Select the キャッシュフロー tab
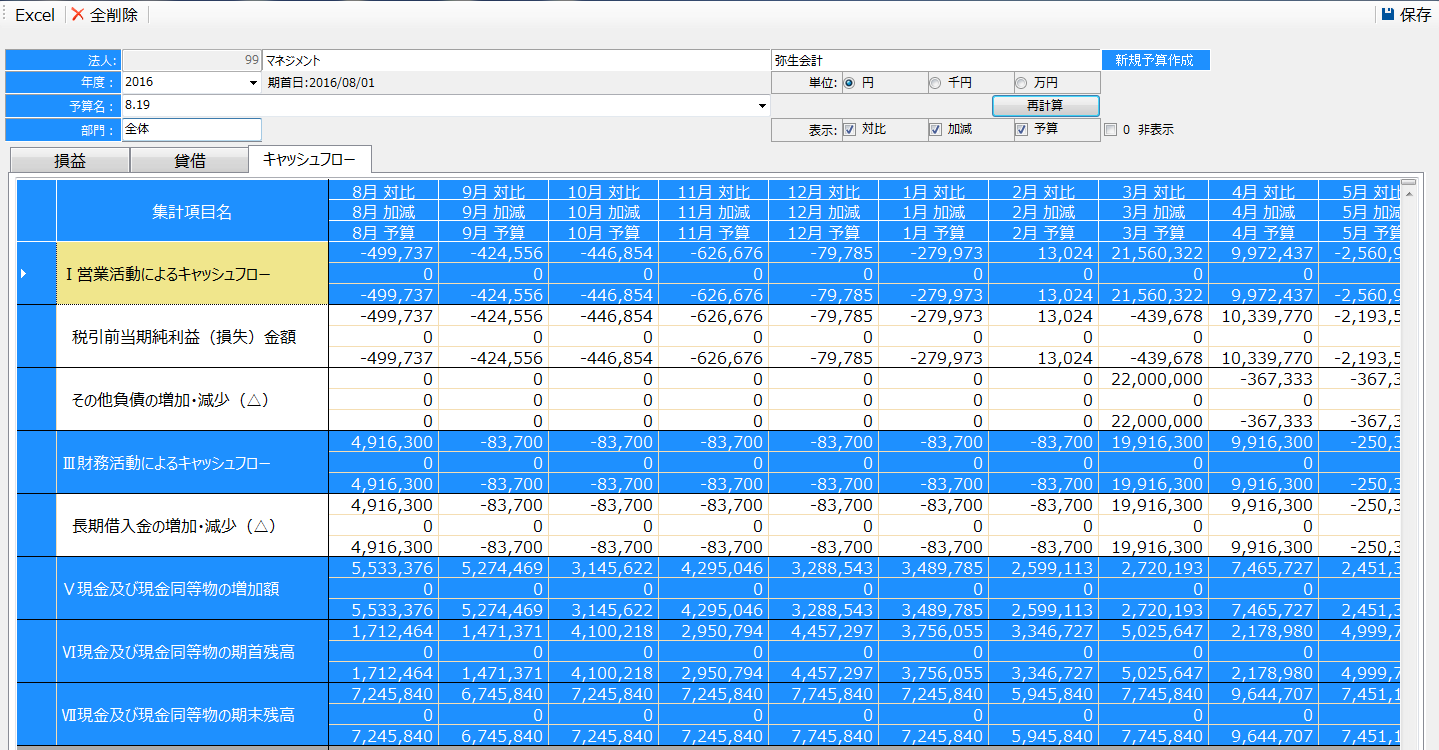Viewport: 1439px width, 750px height. (x=309, y=159)
